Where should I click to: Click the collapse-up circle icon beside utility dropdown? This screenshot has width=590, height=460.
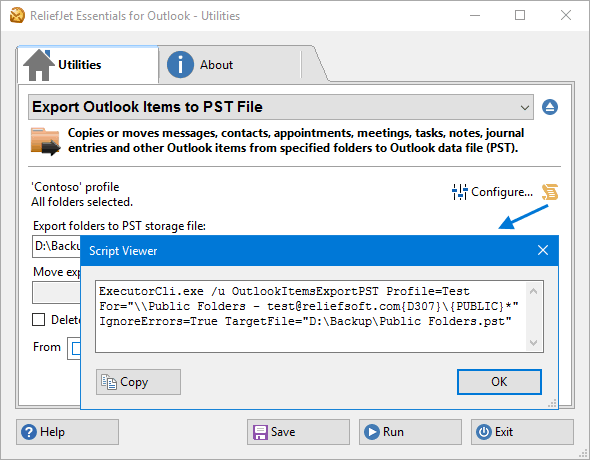pyautogui.click(x=550, y=107)
